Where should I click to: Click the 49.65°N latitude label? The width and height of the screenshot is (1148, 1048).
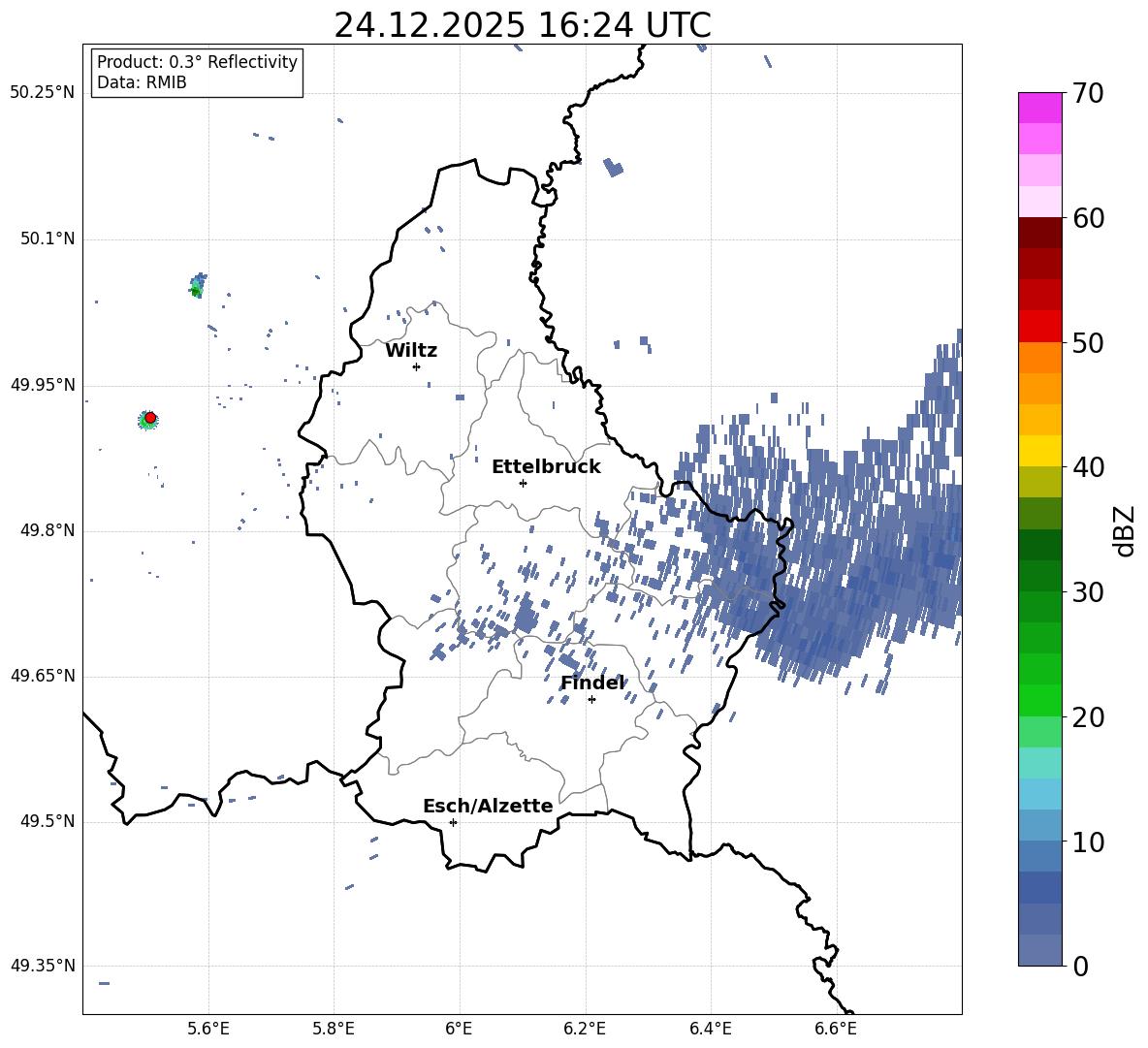click(x=42, y=676)
